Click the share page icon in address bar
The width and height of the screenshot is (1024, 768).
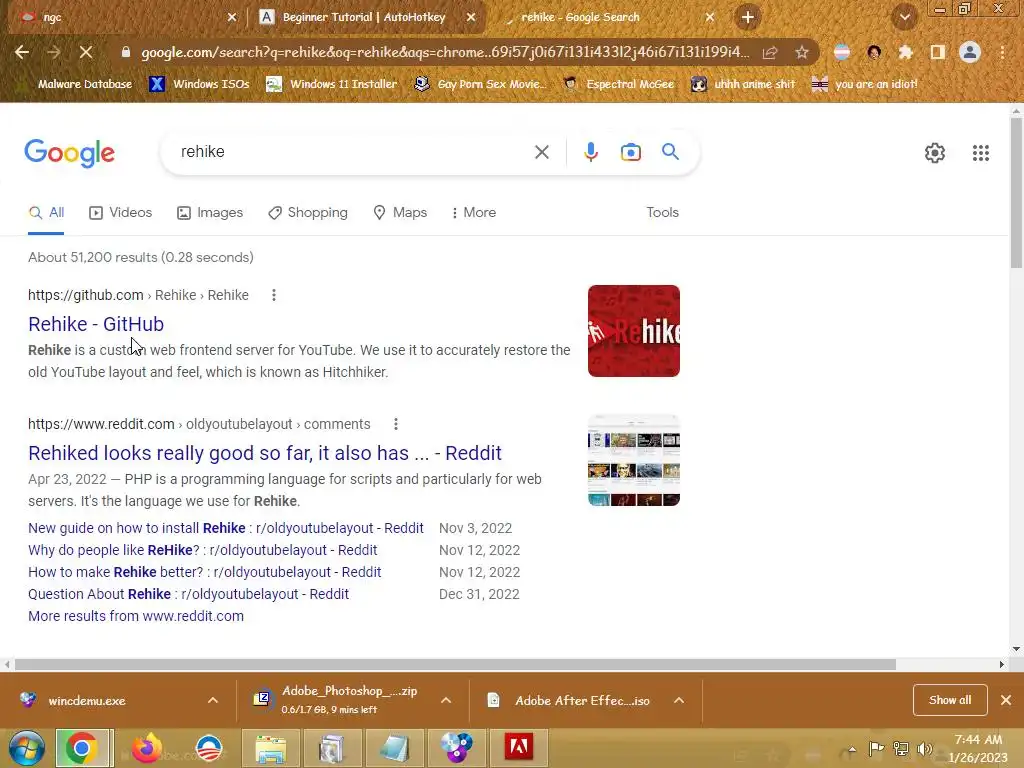tap(770, 52)
